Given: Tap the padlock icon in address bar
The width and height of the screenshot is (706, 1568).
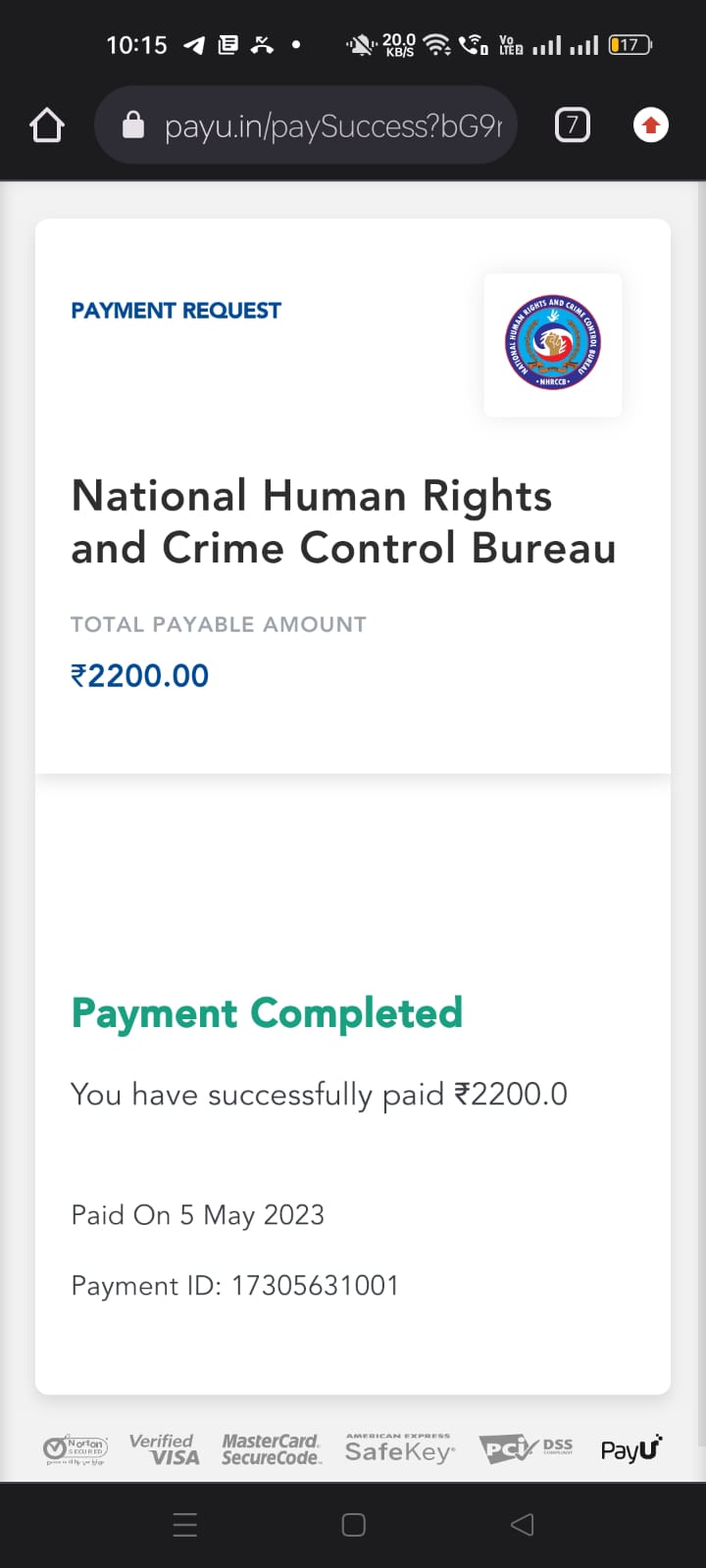Looking at the screenshot, I should [x=133, y=125].
